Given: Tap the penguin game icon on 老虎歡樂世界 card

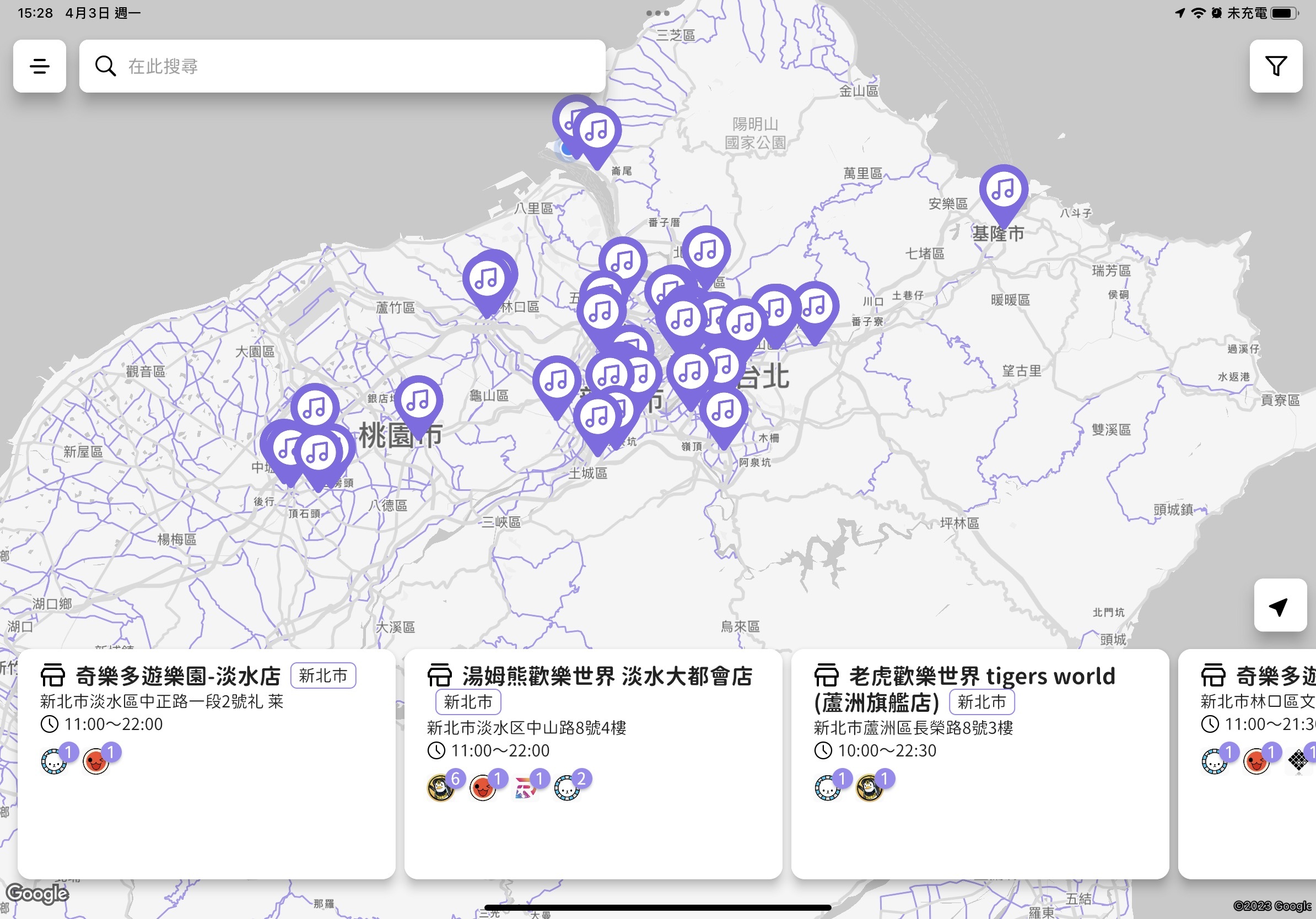Looking at the screenshot, I should click(870, 788).
